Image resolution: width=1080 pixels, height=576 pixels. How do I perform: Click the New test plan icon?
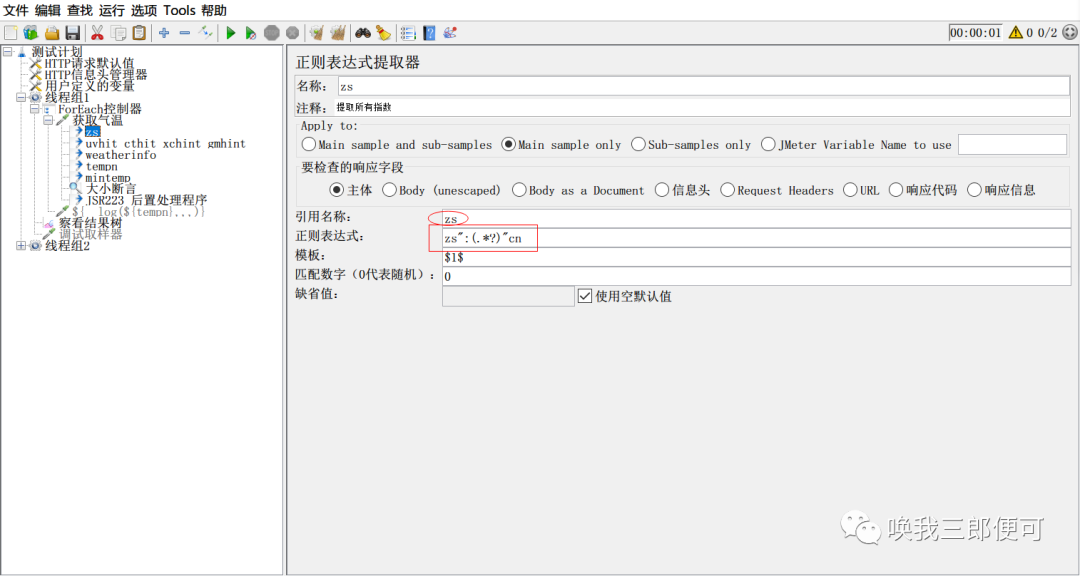coord(10,32)
